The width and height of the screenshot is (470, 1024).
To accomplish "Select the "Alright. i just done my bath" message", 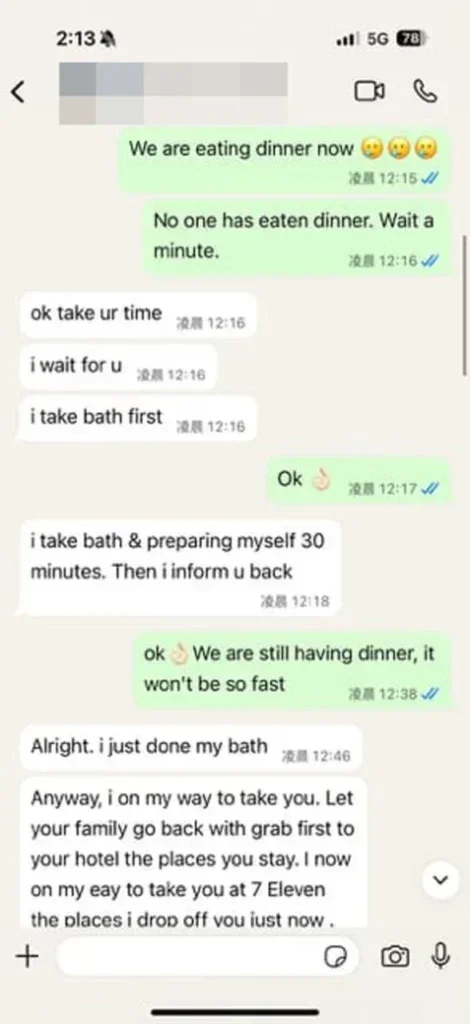I will [190, 748].
